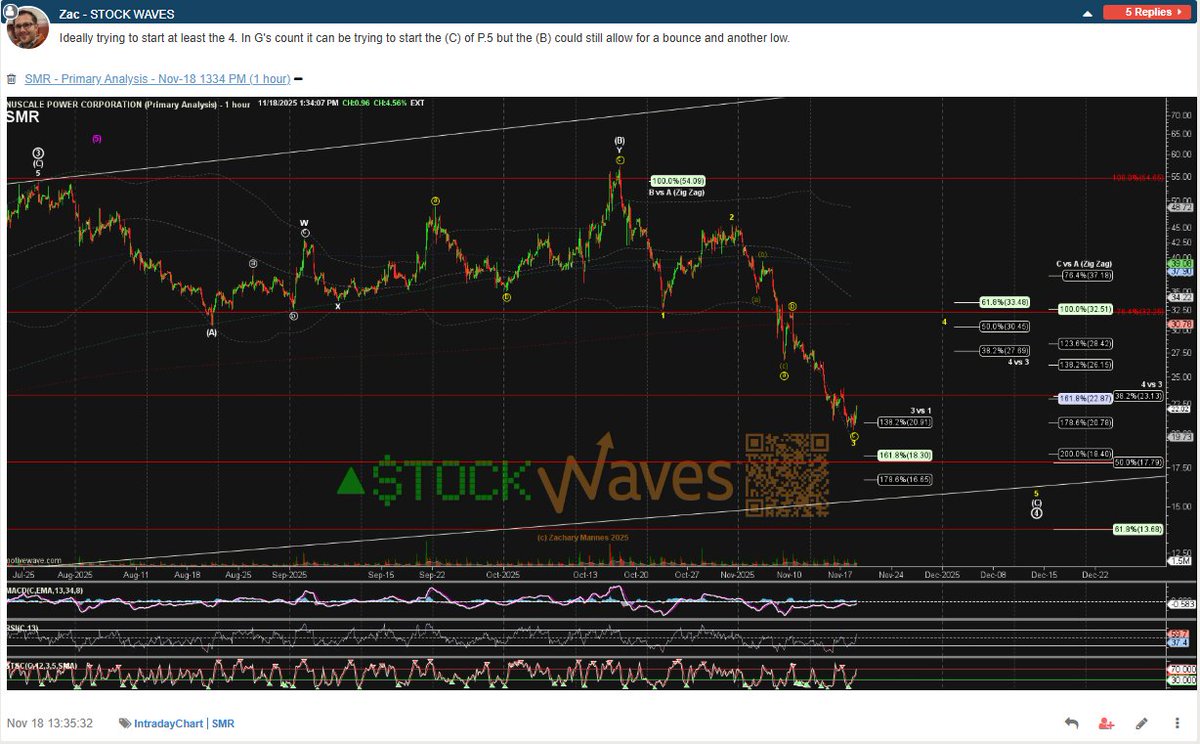Select the post text starting with 'Ideally trying'

(x=425, y=38)
